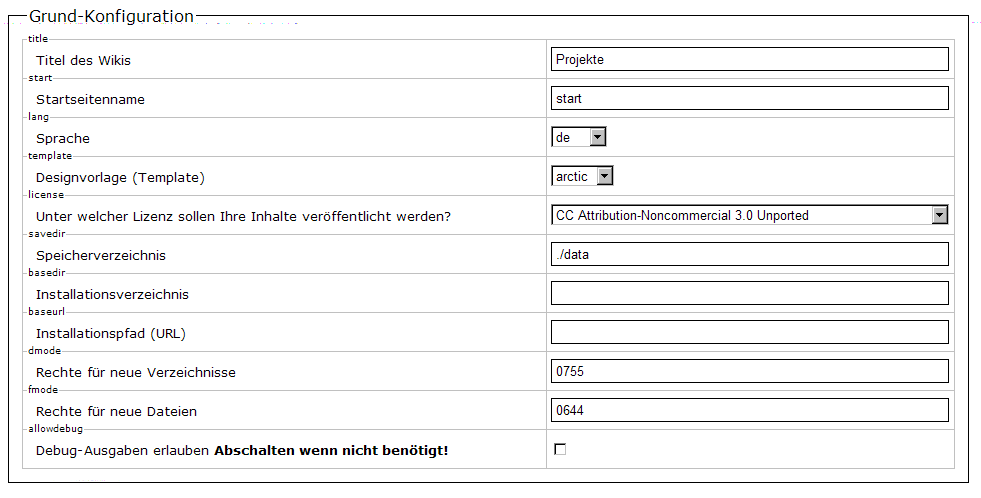The height and width of the screenshot is (498, 981).
Task: Click the "Startseitenname" label text
Action: click(x=90, y=100)
